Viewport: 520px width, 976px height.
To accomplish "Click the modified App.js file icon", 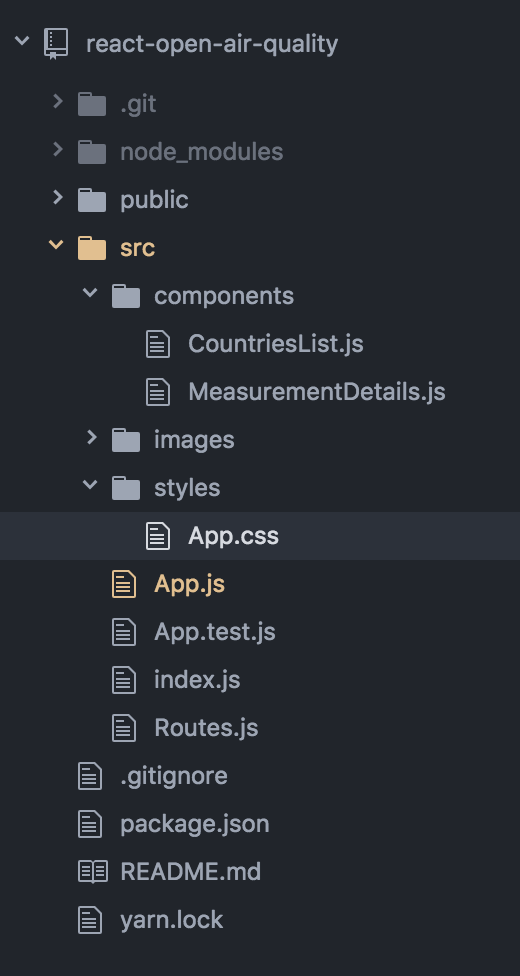I will 124,584.
